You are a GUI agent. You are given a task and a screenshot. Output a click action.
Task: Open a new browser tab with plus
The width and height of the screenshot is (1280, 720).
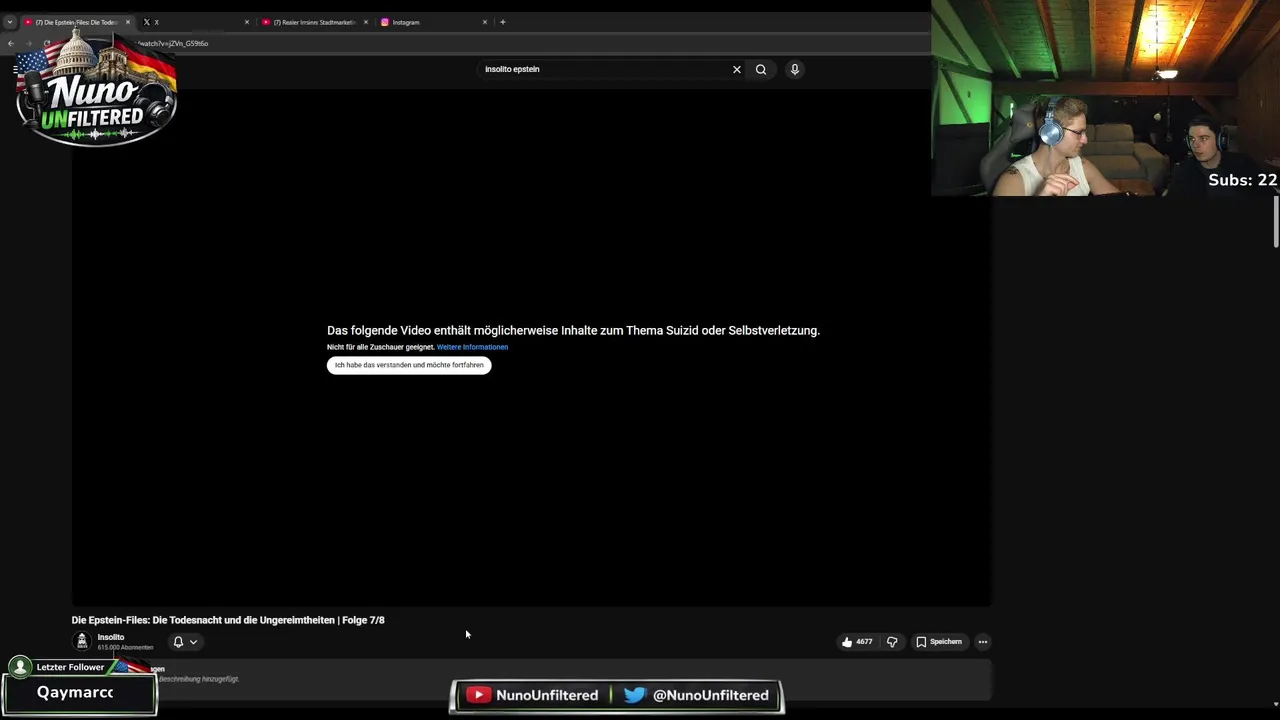point(503,22)
